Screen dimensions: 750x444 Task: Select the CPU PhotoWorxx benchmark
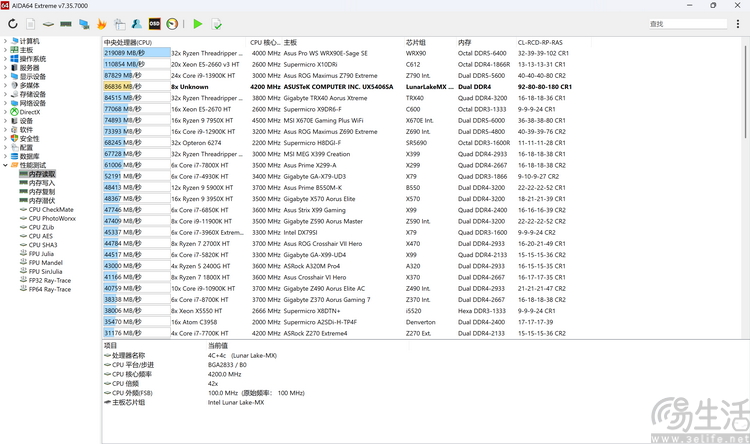[x=52, y=218]
